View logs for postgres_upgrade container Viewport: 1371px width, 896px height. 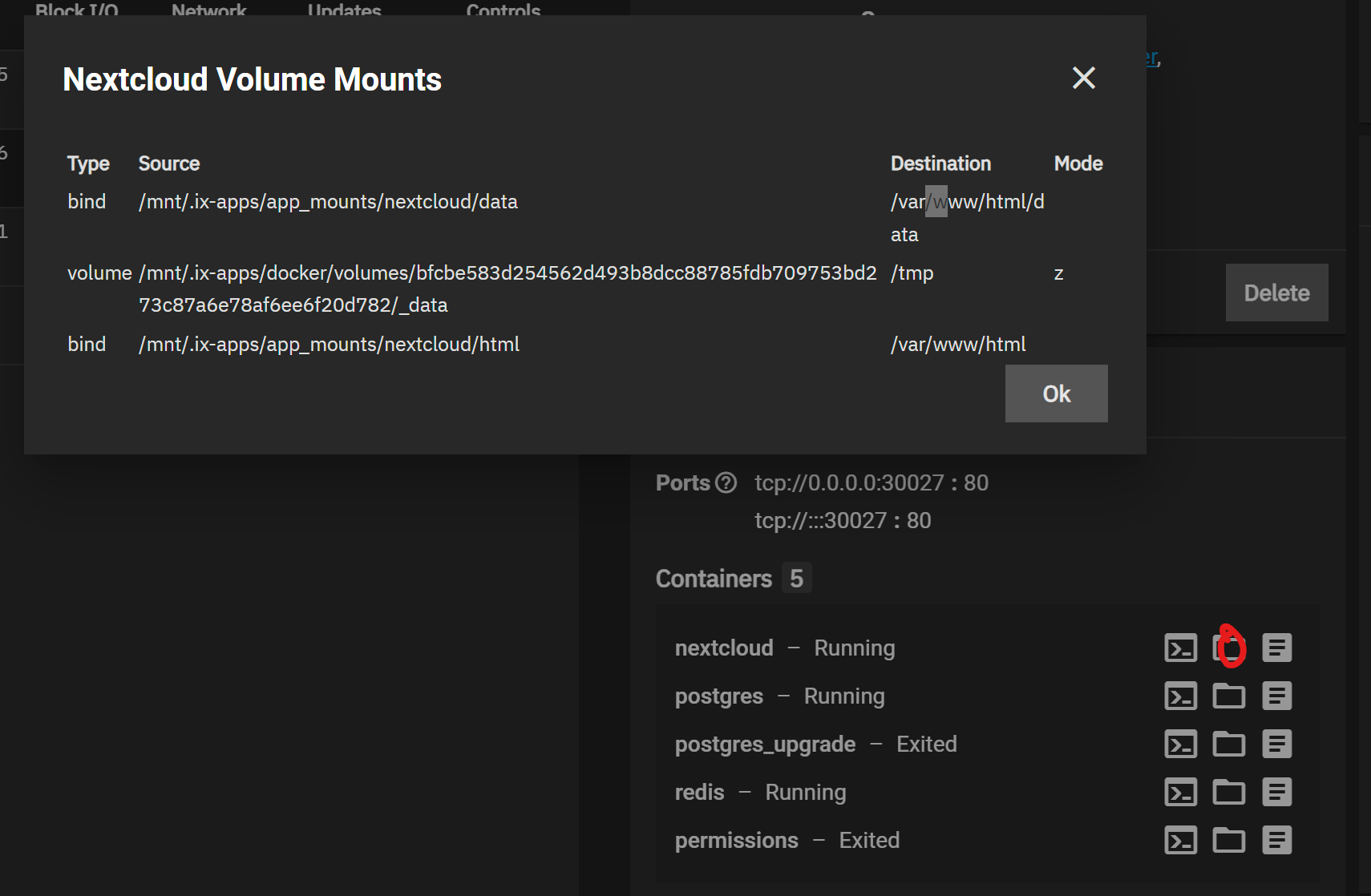[1277, 744]
